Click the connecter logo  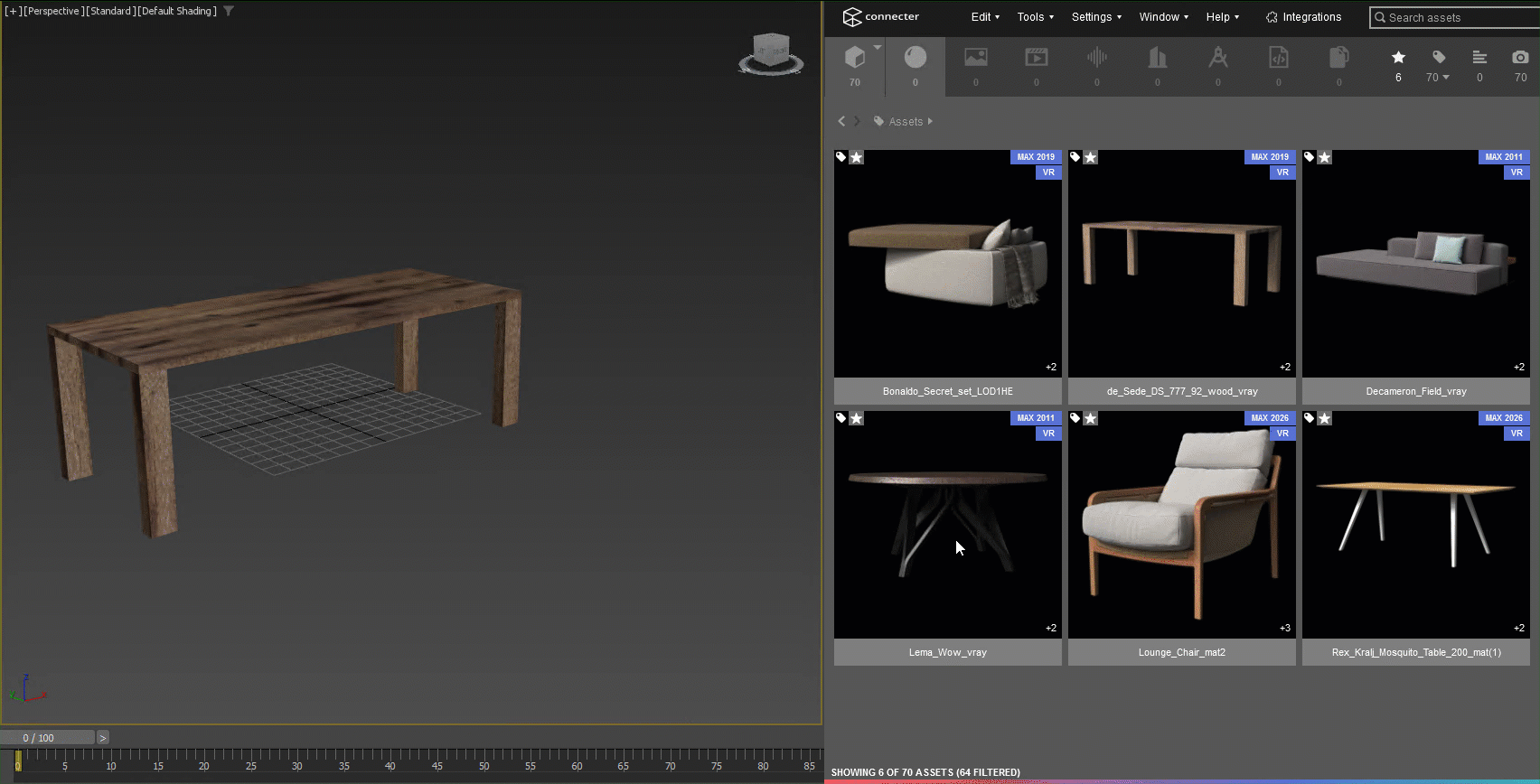tap(880, 17)
